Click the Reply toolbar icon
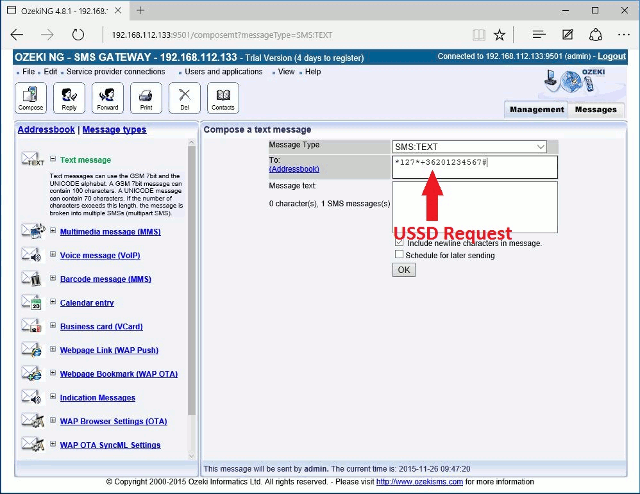 tap(69, 98)
